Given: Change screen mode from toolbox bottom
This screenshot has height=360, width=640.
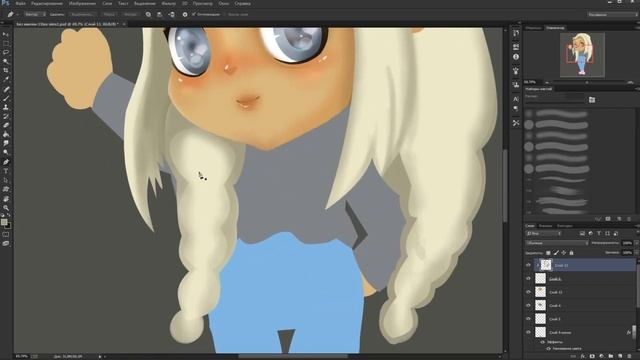Looking at the screenshot, I should (x=6, y=244).
